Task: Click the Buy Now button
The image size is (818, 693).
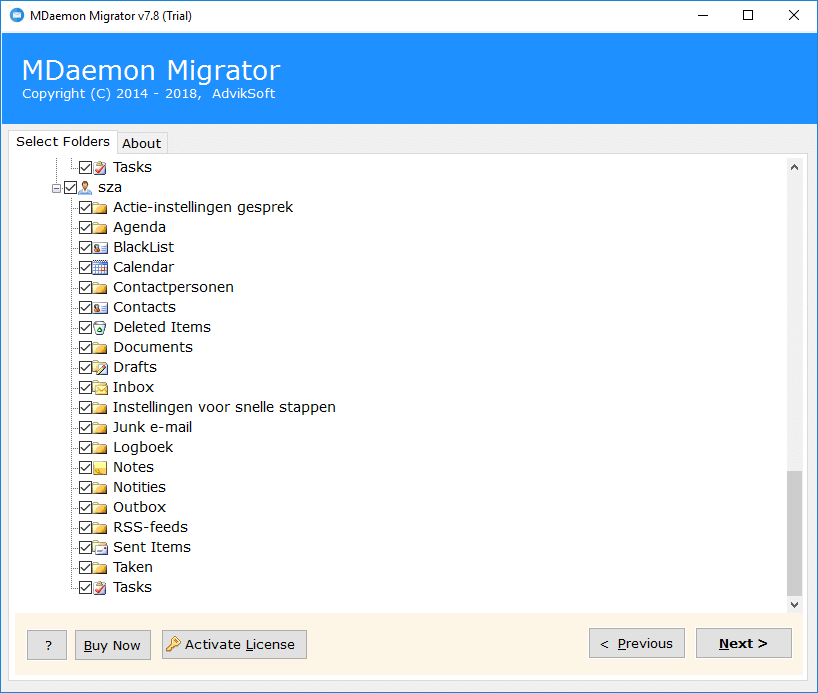Action: 112,644
